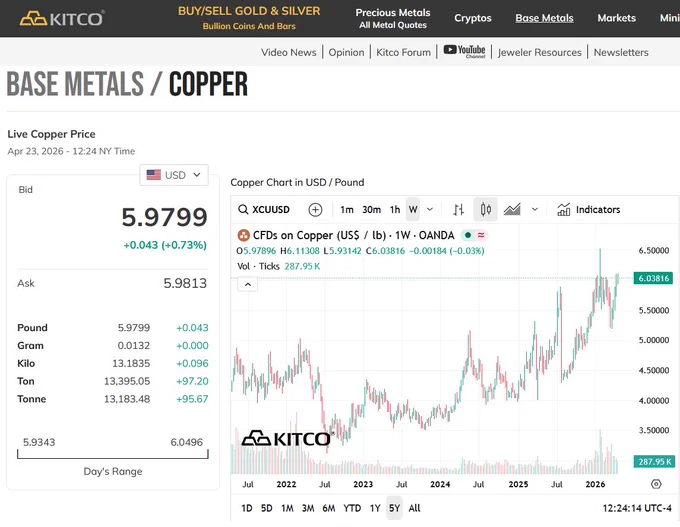
Task: Select the Bars chart style icon
Action: pos(458,209)
